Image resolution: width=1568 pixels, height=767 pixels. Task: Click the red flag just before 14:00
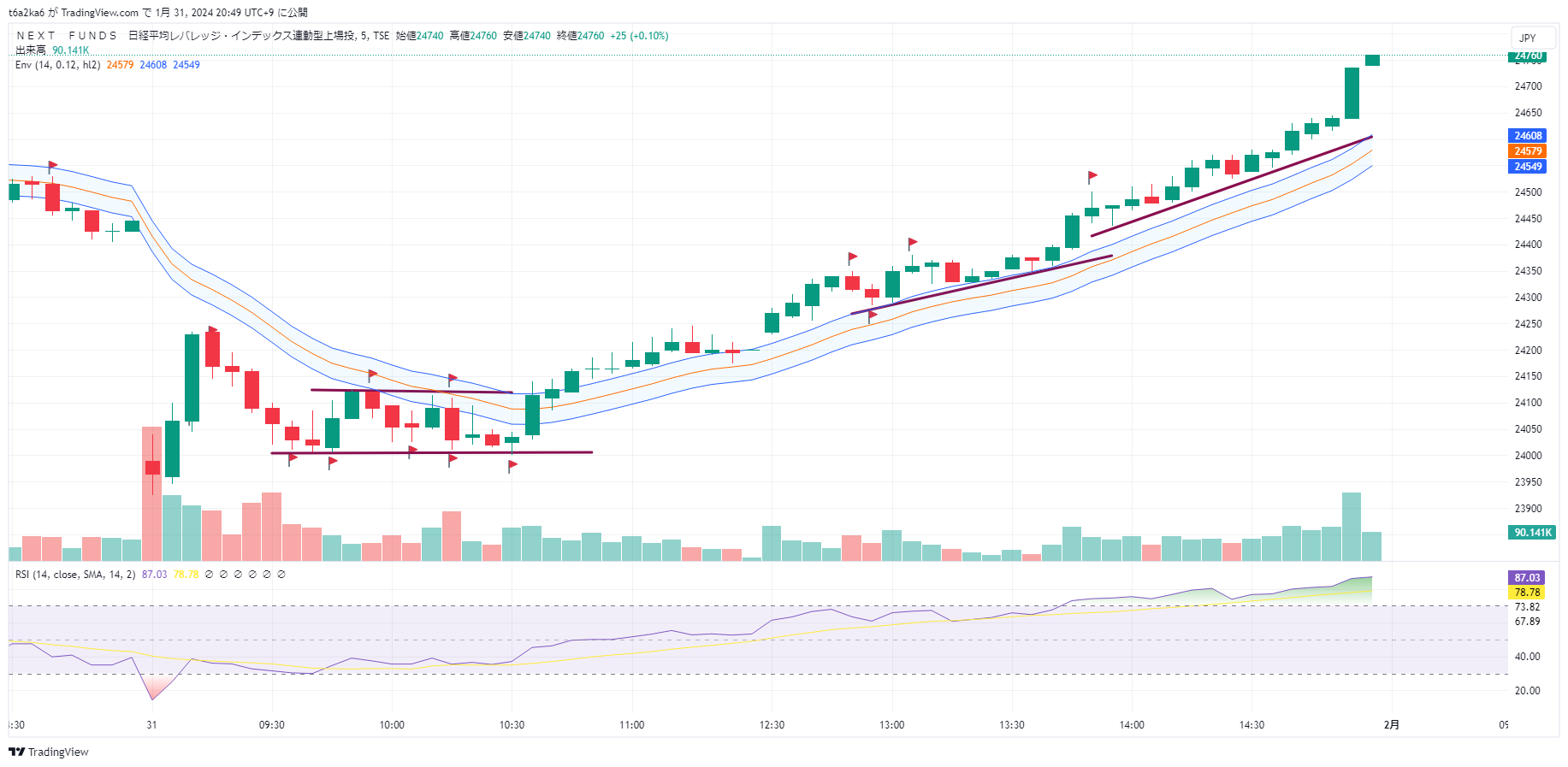[x=1092, y=176]
